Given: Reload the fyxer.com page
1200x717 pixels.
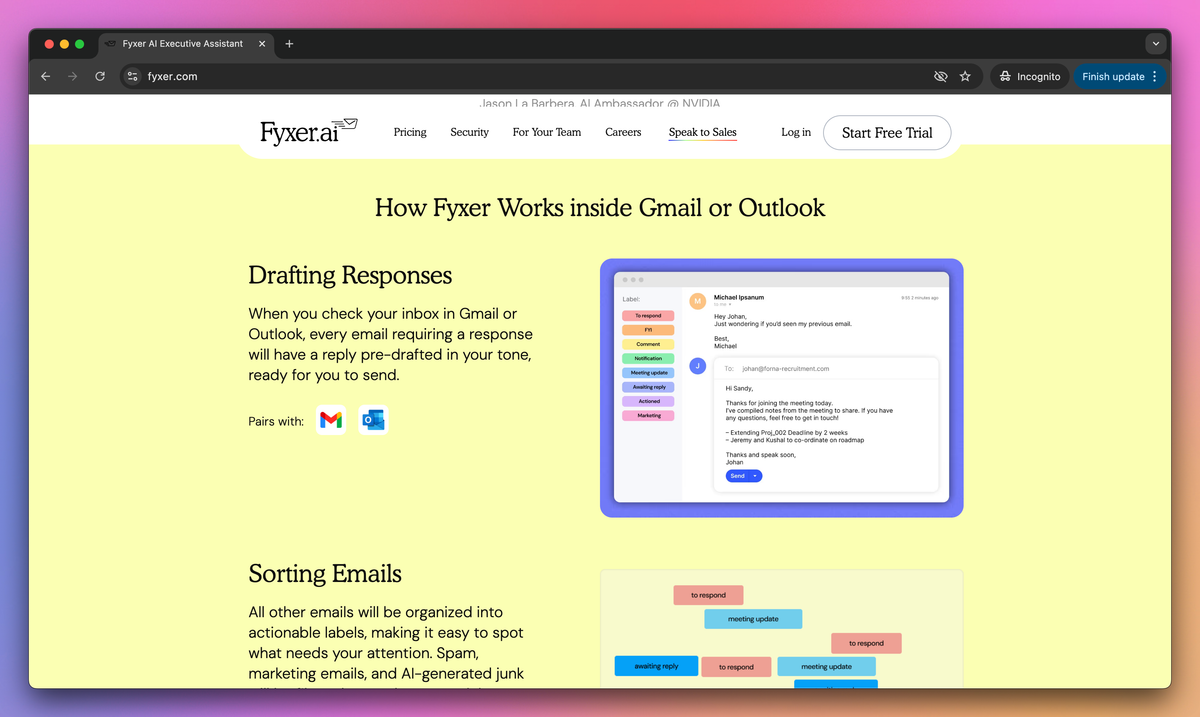Looking at the screenshot, I should pos(100,76).
